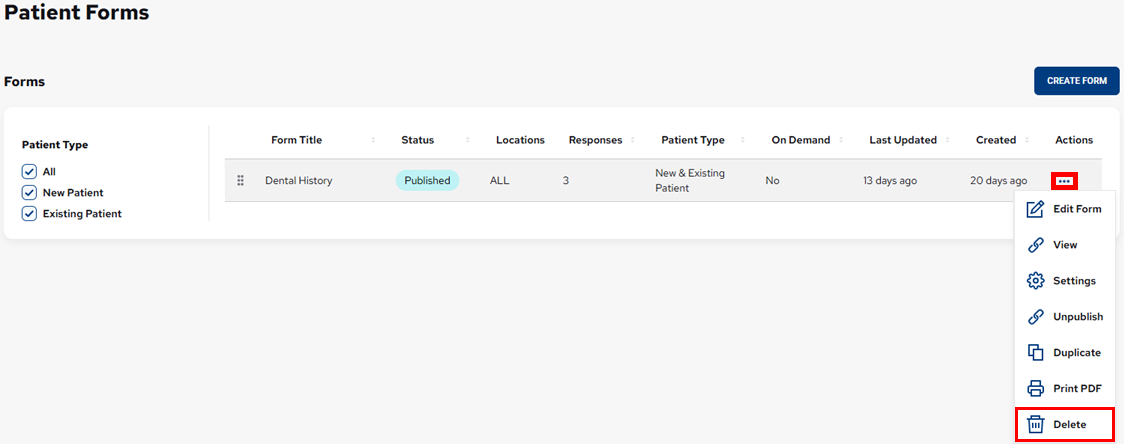
Task: Uncheck the New Patient checkbox
Action: (x=29, y=192)
